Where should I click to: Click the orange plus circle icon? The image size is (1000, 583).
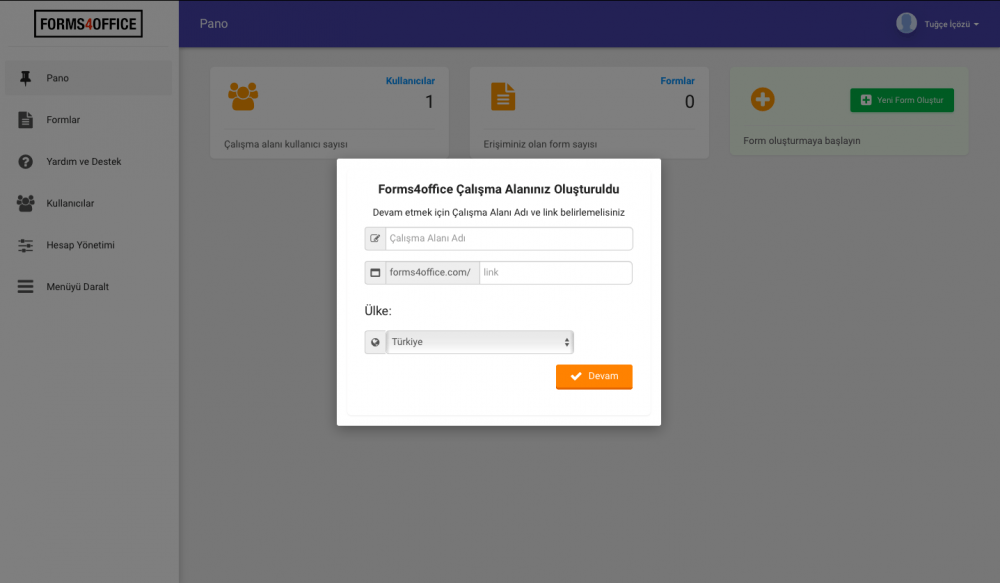pyautogui.click(x=763, y=100)
